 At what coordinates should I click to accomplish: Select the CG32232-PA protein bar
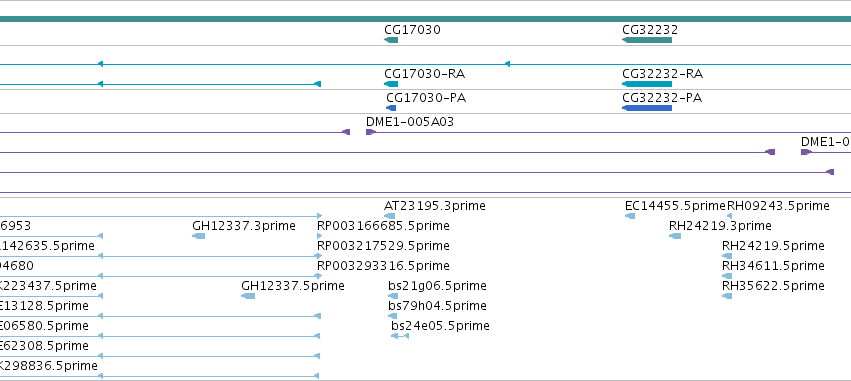point(647,108)
